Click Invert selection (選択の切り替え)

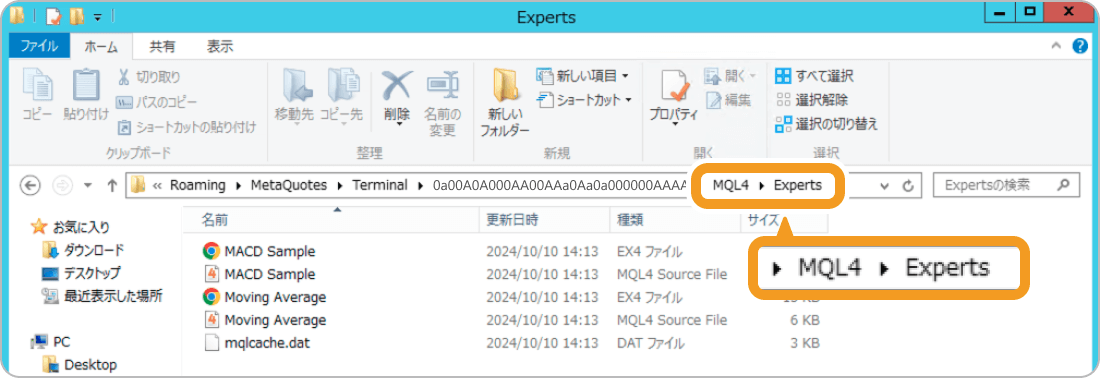click(826, 124)
